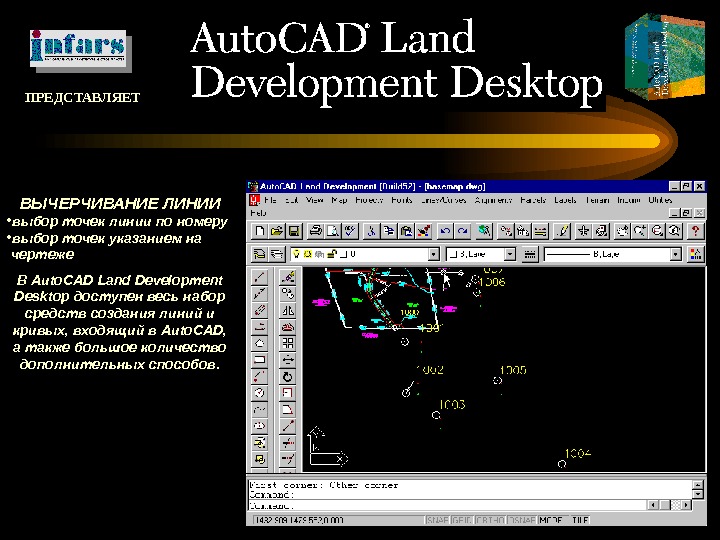Screen dimensions: 720x540
Task: Toggle the layer freeze sun icon
Action: (308, 254)
